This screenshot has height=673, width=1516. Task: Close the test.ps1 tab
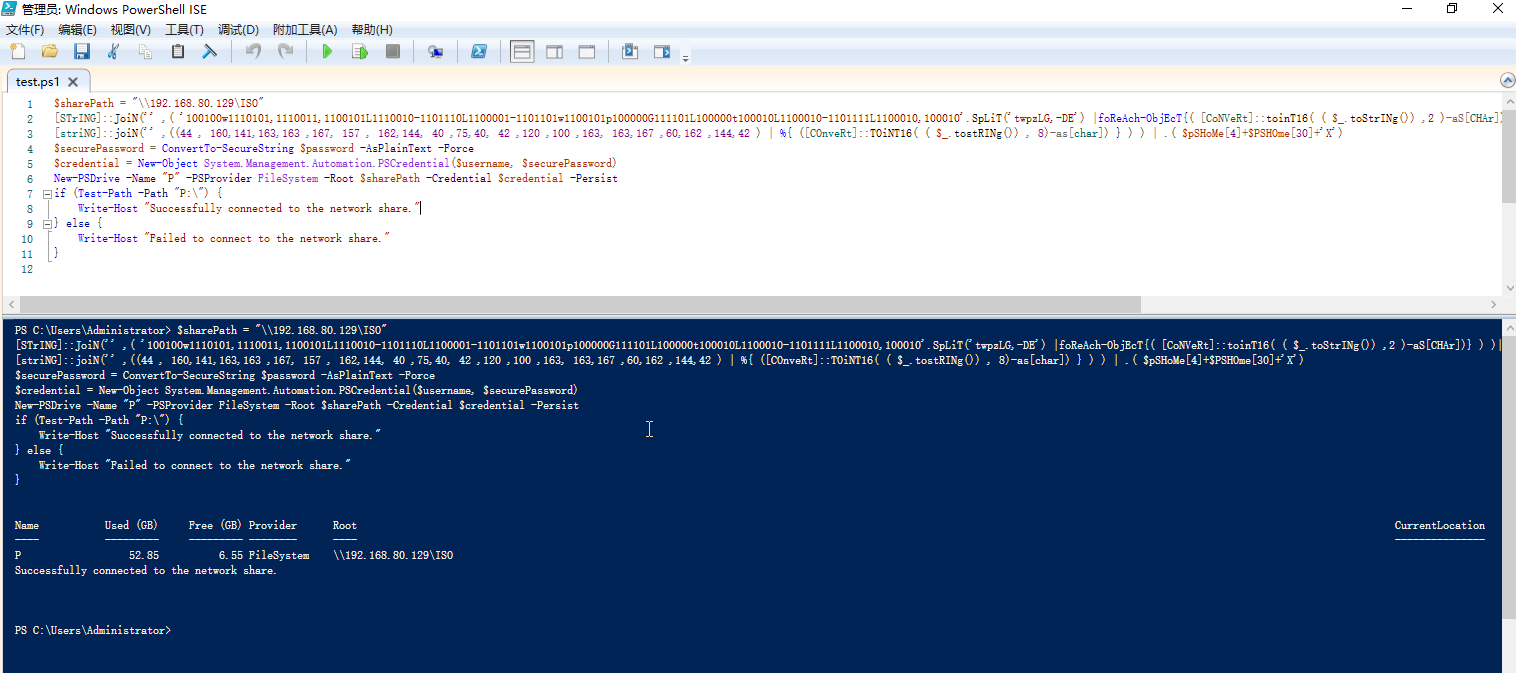pyautogui.click(x=74, y=81)
